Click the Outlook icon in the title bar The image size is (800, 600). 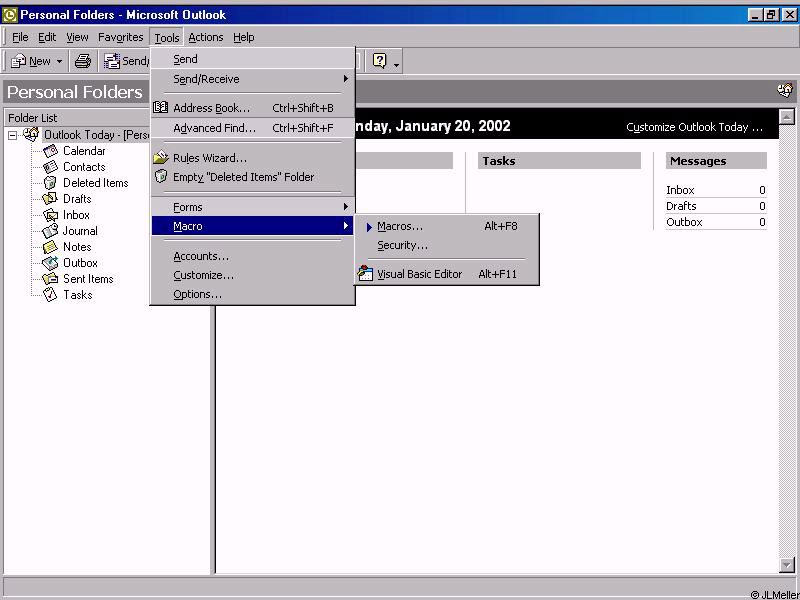(10, 15)
